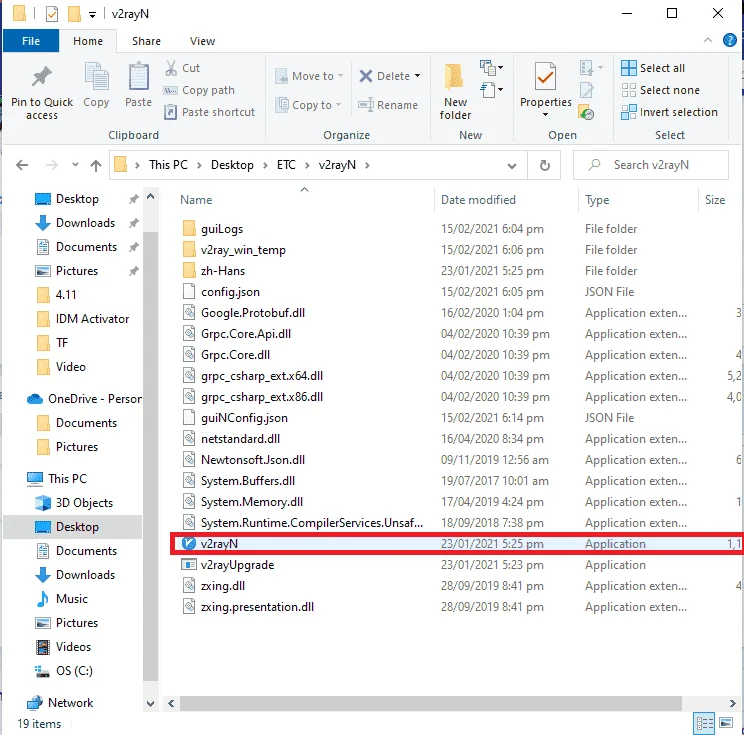Expand the Easy access dropdown
Screen dimensions: 744x735
tap(492, 89)
